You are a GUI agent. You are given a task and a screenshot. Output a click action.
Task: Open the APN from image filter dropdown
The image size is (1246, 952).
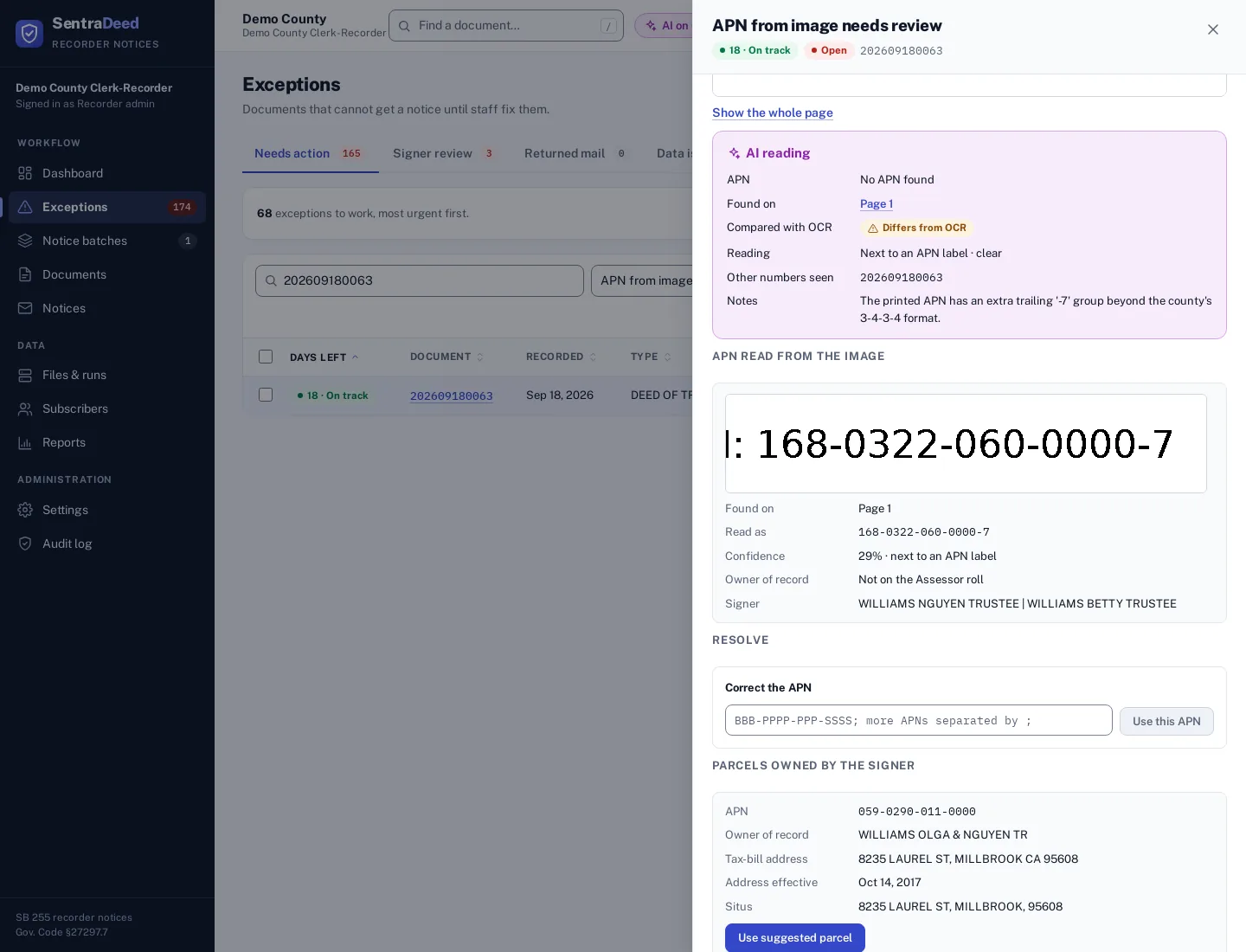pos(642,280)
